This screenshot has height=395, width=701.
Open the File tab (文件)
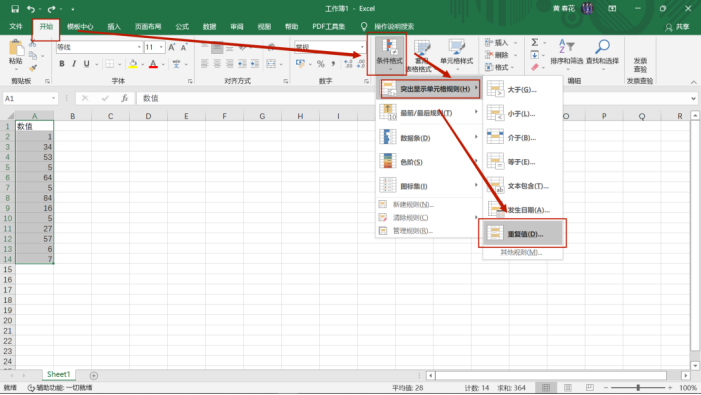point(16,27)
